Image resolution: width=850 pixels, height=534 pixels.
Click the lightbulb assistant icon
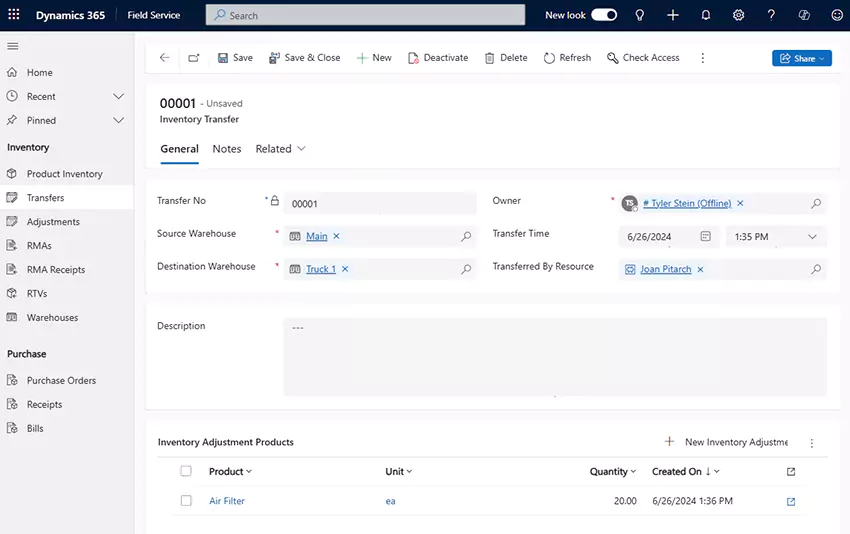[640, 15]
